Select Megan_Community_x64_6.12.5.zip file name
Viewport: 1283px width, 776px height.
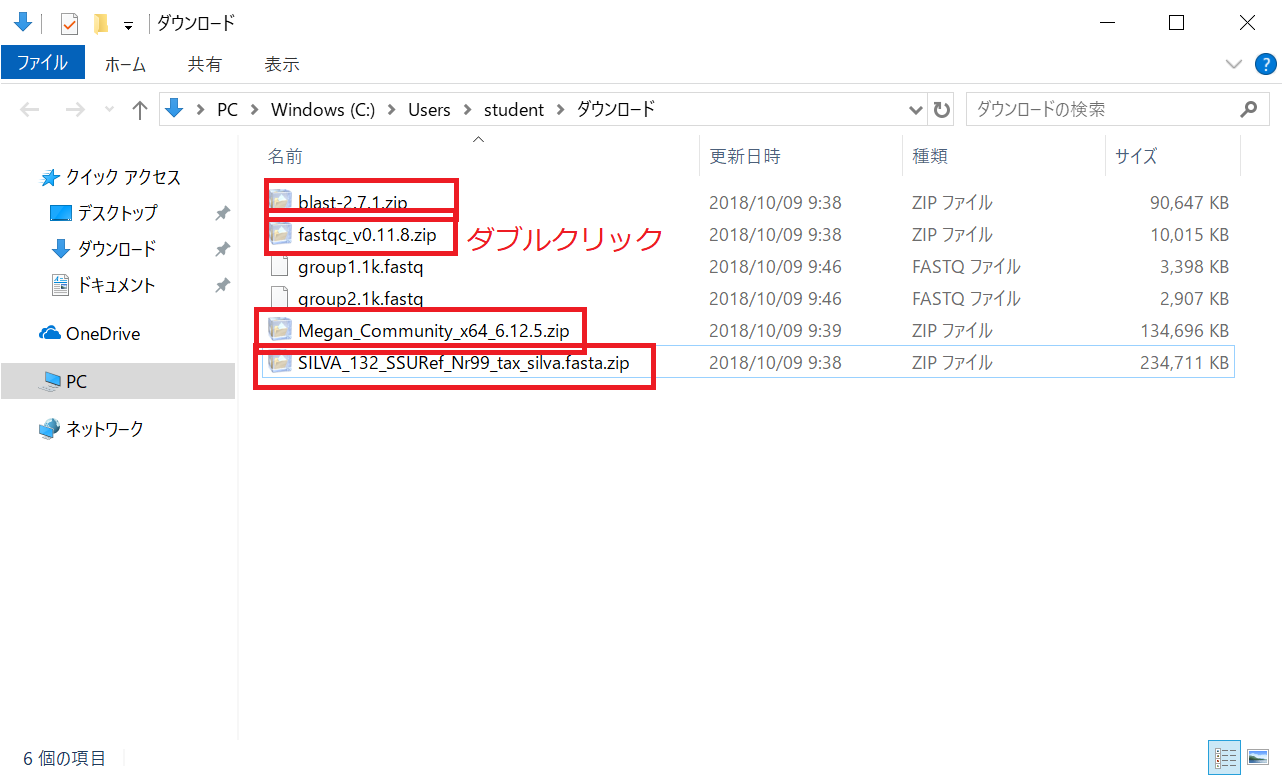[433, 331]
